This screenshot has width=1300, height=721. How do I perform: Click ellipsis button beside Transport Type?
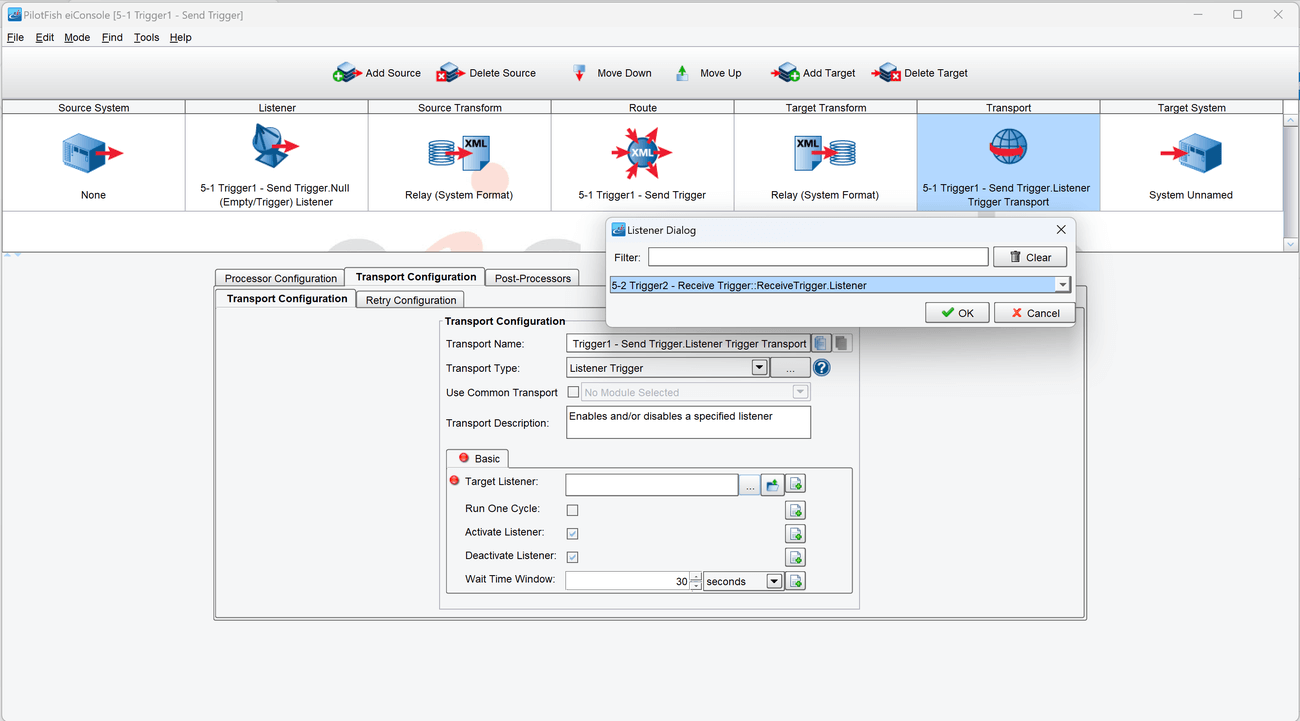click(x=790, y=368)
